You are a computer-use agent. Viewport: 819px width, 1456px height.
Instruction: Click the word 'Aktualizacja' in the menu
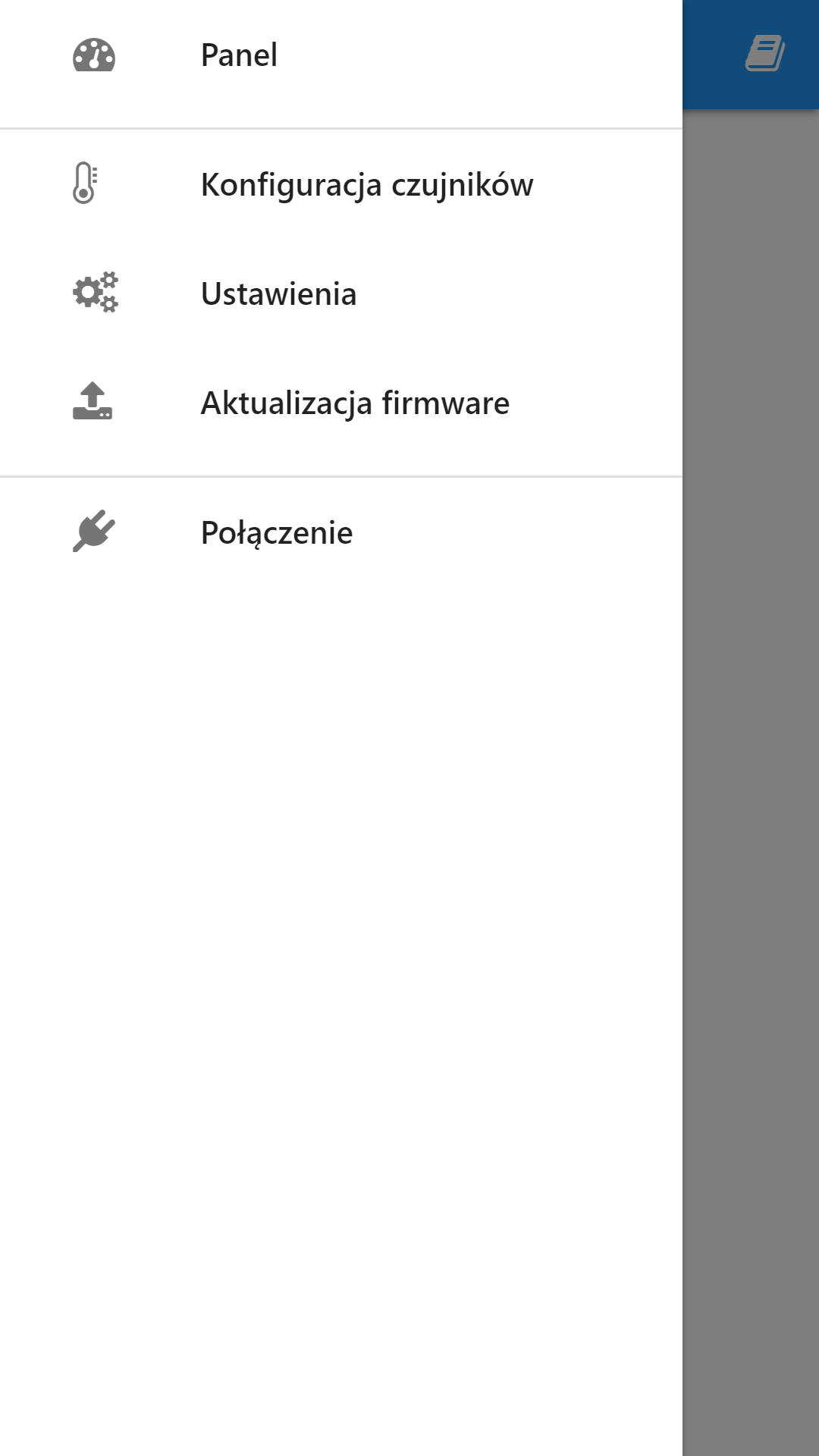287,404
